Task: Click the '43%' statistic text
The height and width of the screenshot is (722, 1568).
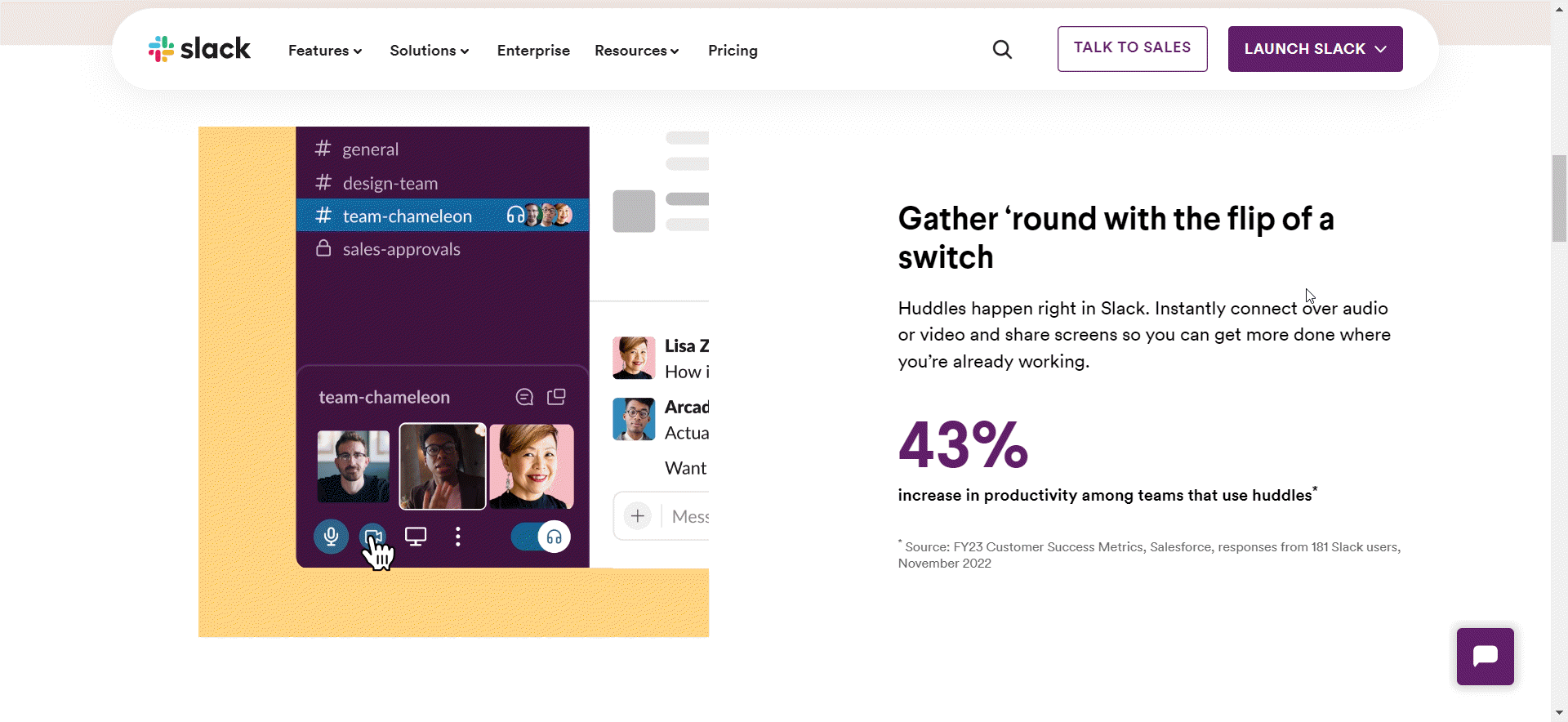Action: [x=963, y=445]
